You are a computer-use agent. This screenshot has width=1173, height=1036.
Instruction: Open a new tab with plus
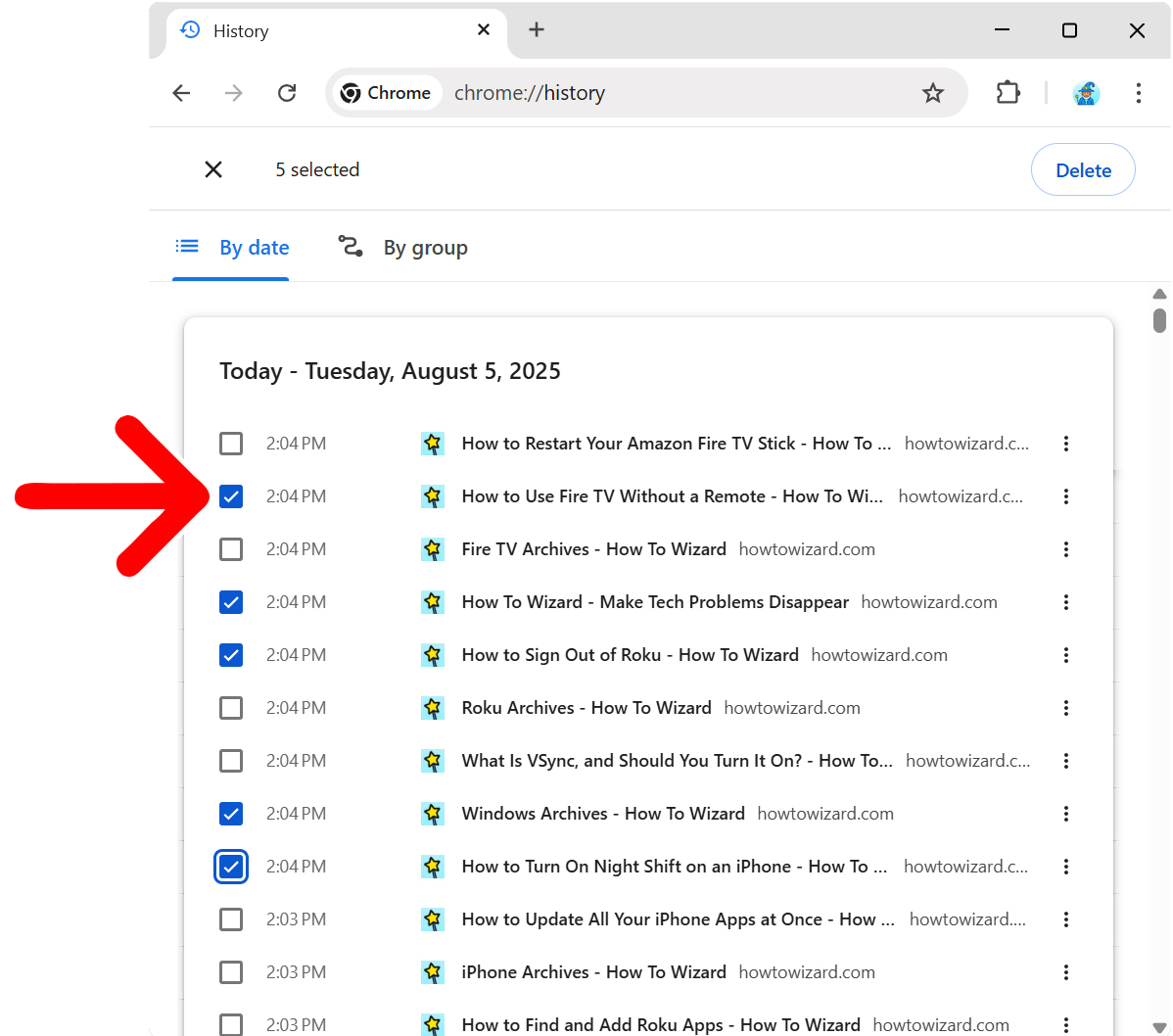point(537,29)
